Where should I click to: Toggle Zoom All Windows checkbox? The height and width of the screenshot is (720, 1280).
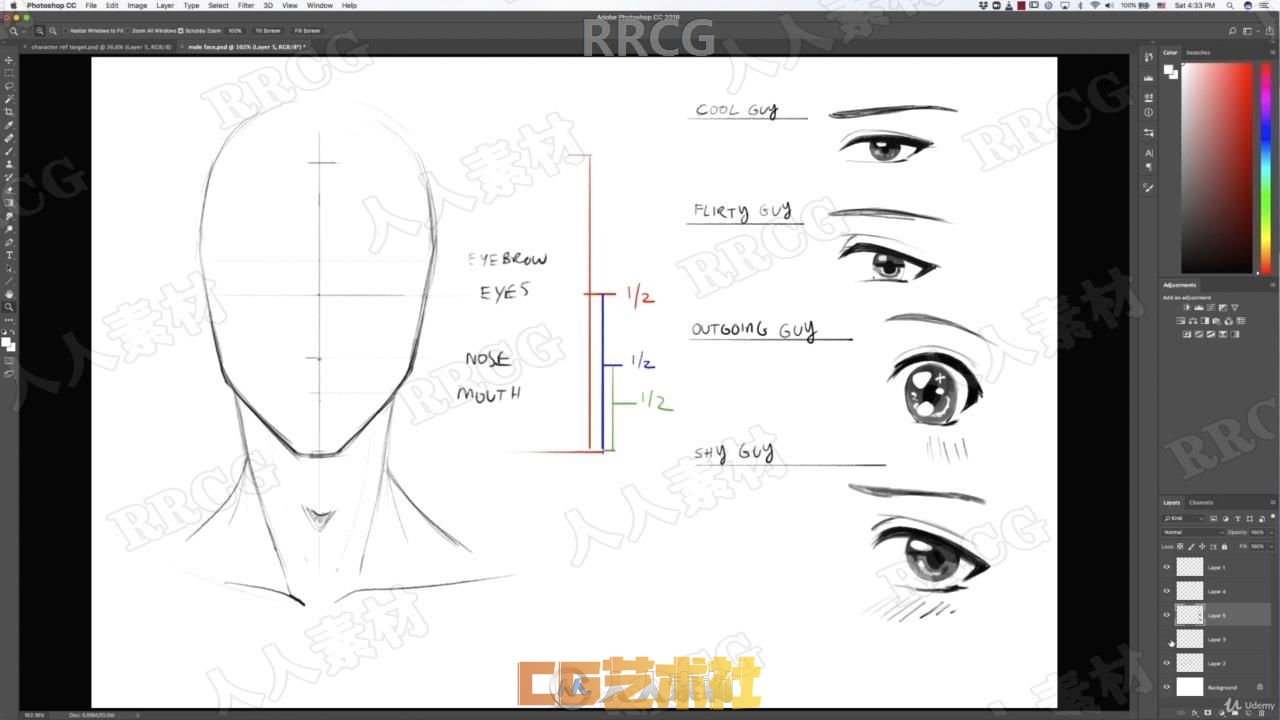point(128,31)
